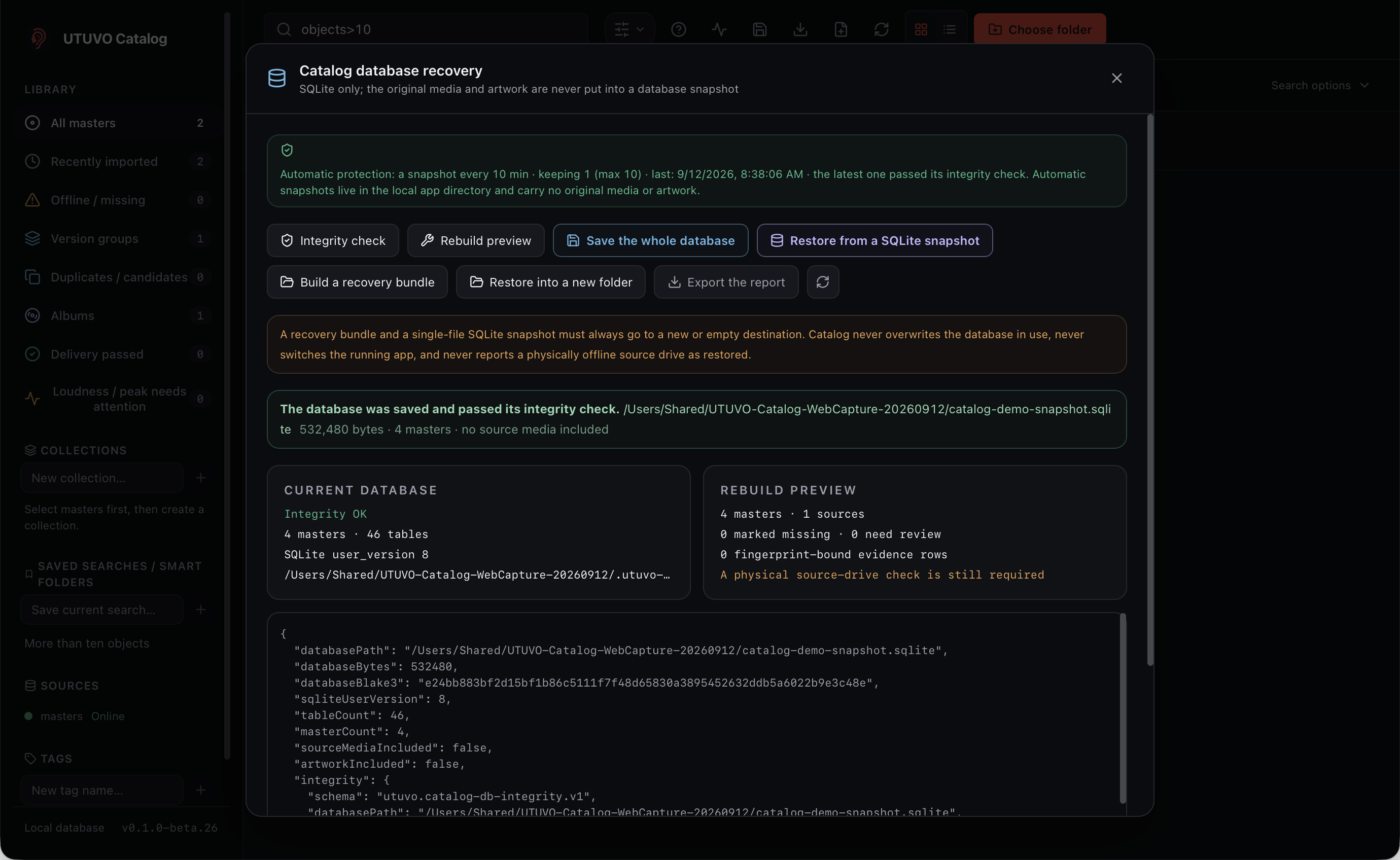
Task: Open saved search More than ten objects
Action: point(87,643)
